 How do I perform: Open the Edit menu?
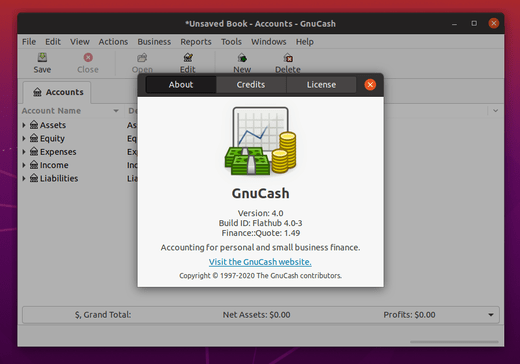point(53,42)
